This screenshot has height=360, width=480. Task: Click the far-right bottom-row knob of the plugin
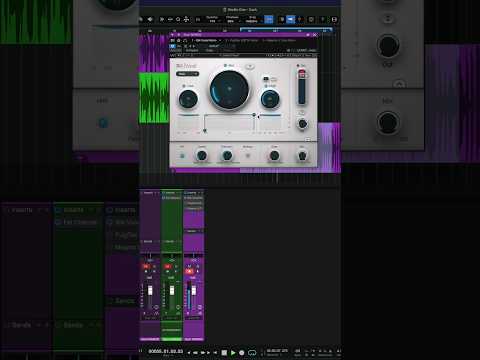coord(302,155)
